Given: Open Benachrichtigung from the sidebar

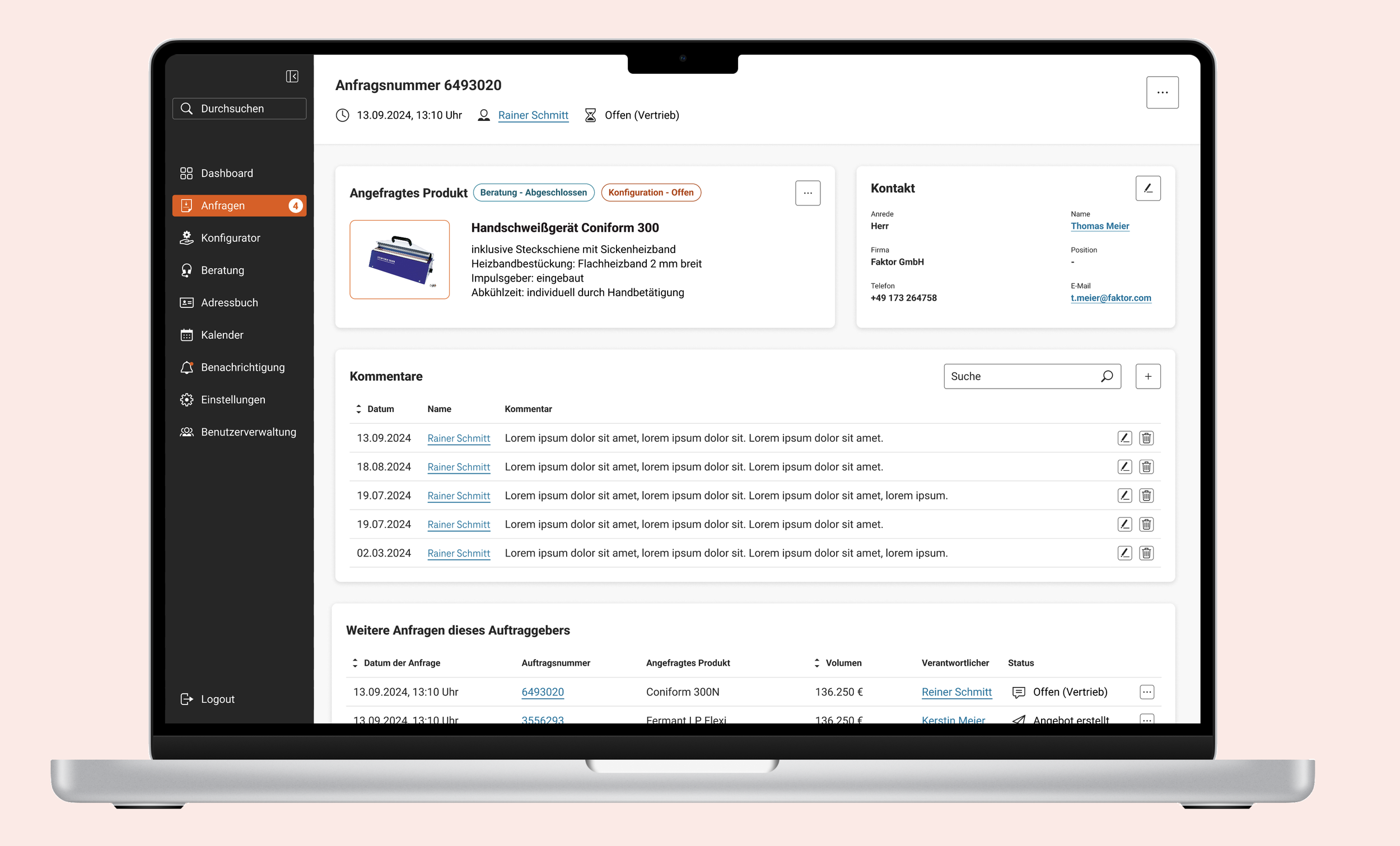Looking at the screenshot, I should (242, 368).
